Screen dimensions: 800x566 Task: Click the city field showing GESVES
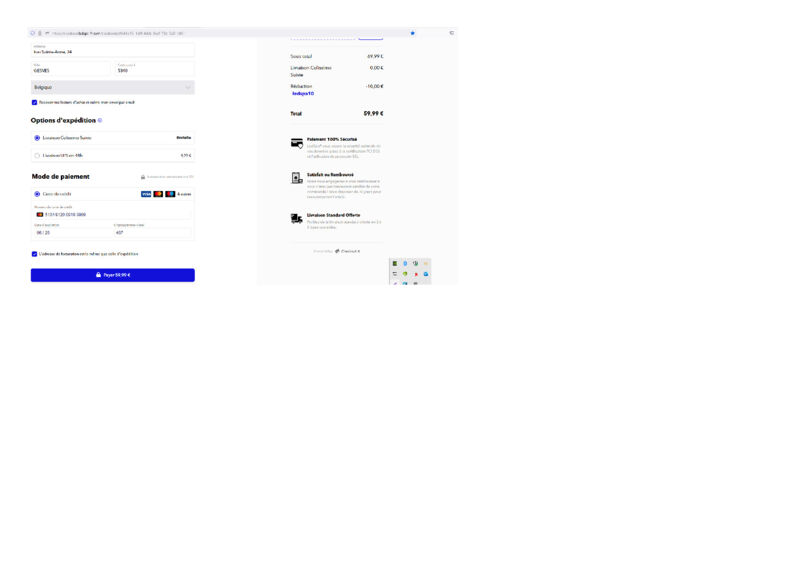70,68
